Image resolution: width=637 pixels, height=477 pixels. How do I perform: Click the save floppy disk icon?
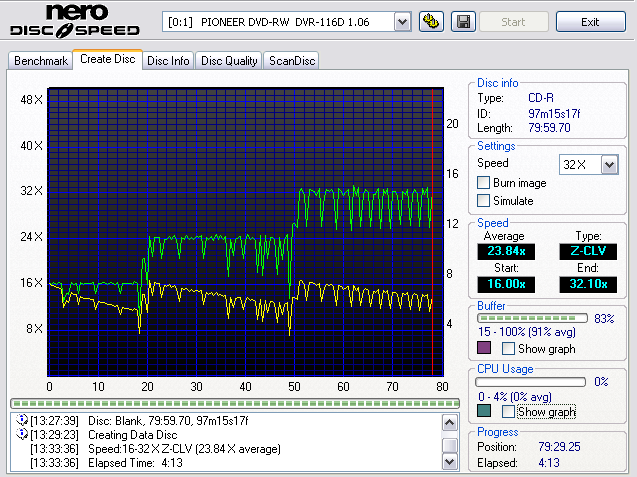463,22
